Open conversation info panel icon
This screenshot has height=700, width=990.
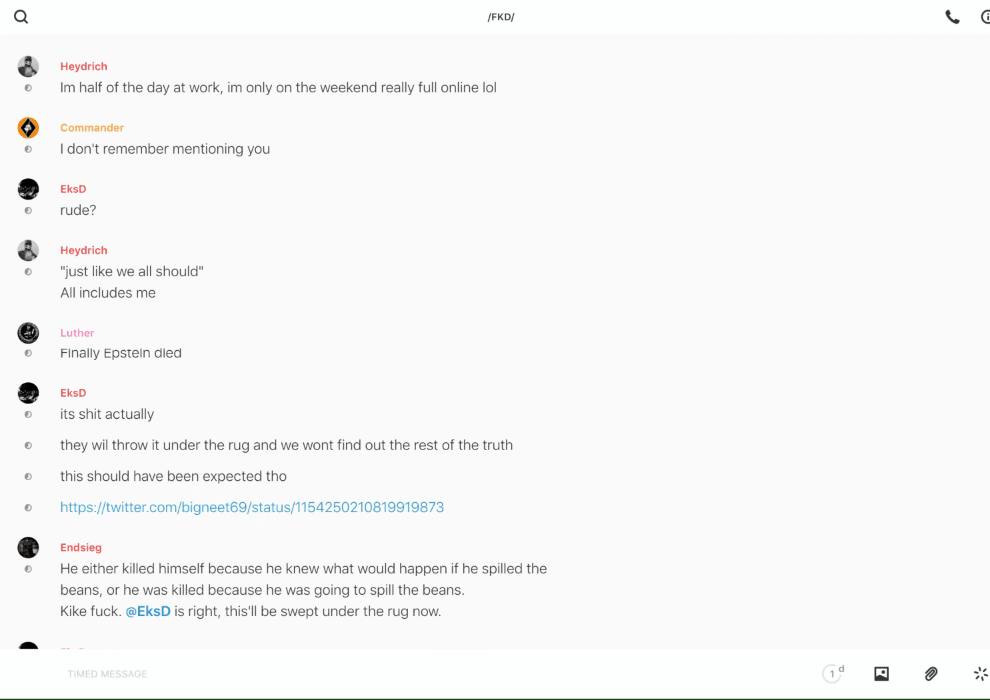coord(984,17)
